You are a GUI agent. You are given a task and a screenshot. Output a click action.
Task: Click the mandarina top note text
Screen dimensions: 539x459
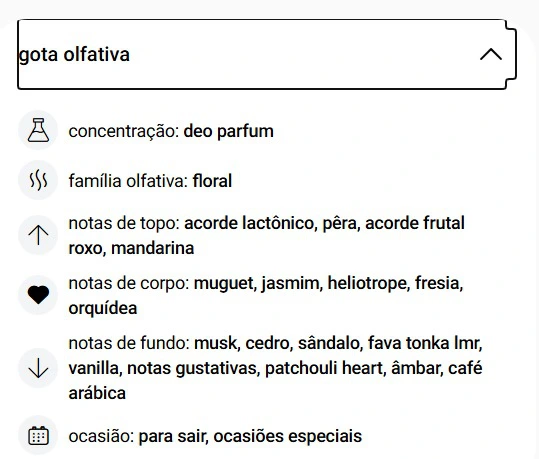[x=153, y=248]
